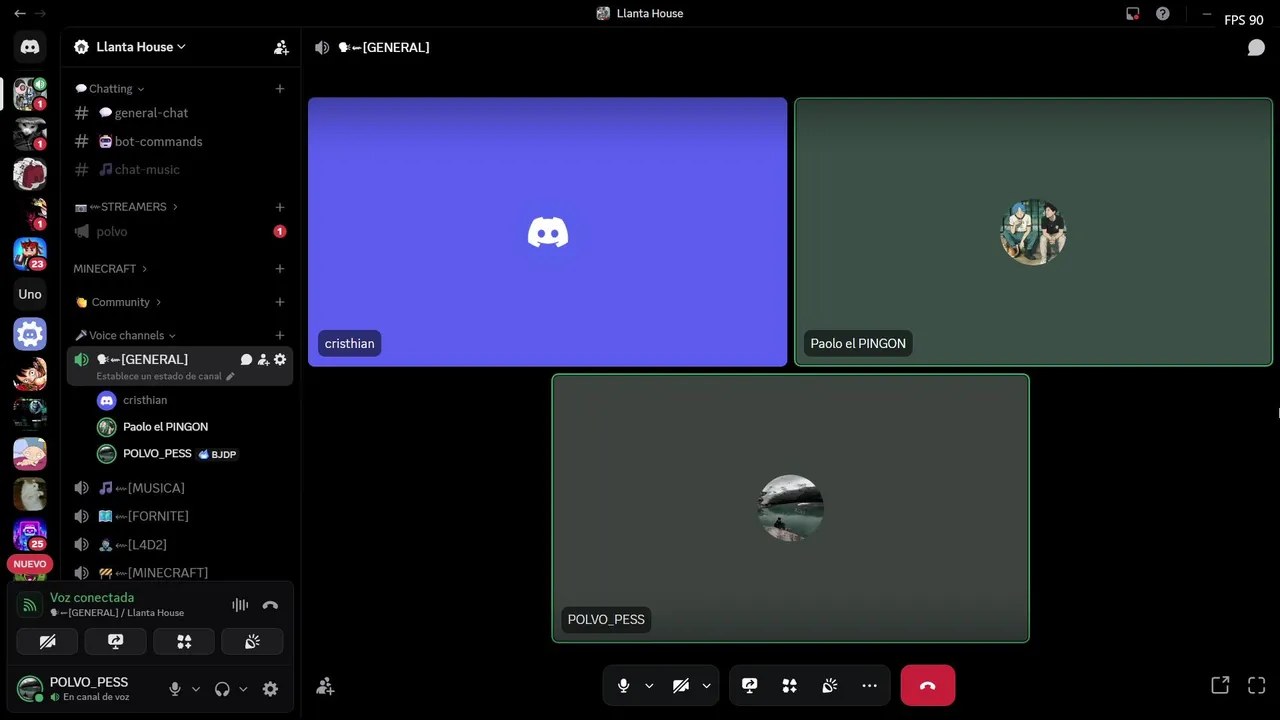Open user settings gear icon
This screenshot has width=1280, height=720.
coord(270,689)
